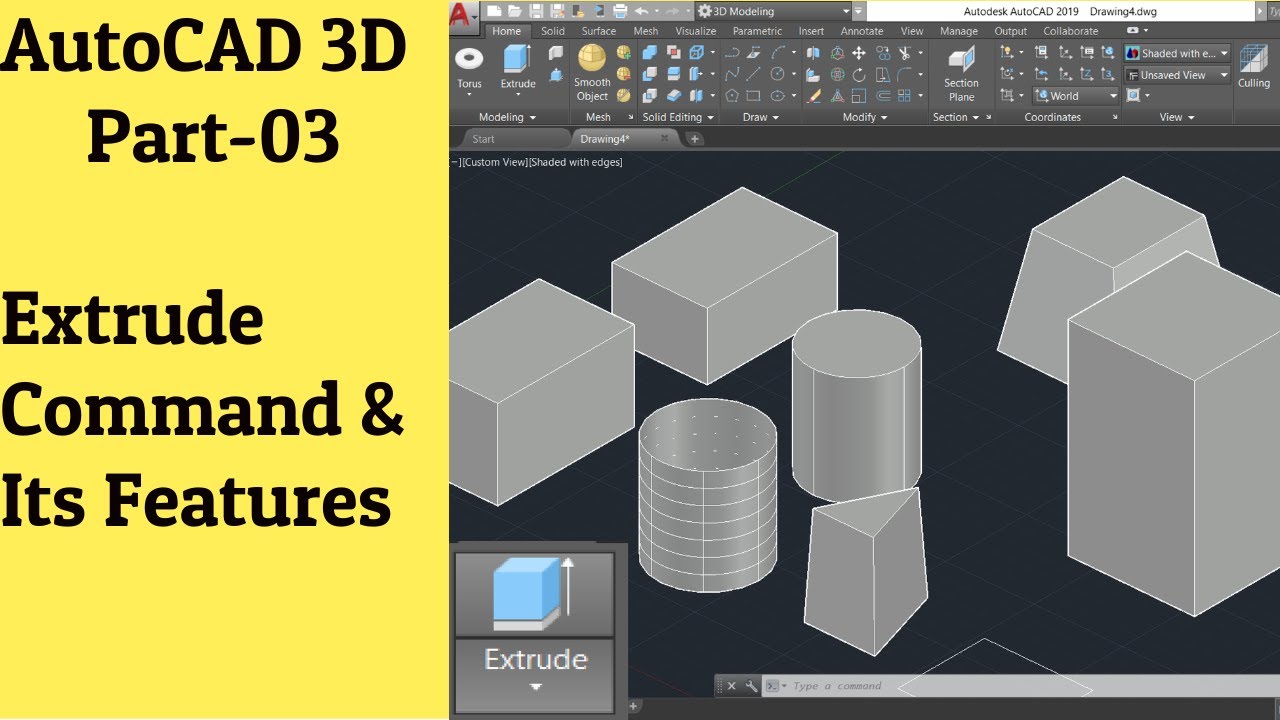This screenshot has height=720, width=1280.
Task: Expand the Modeling panel title
Action: tap(507, 117)
